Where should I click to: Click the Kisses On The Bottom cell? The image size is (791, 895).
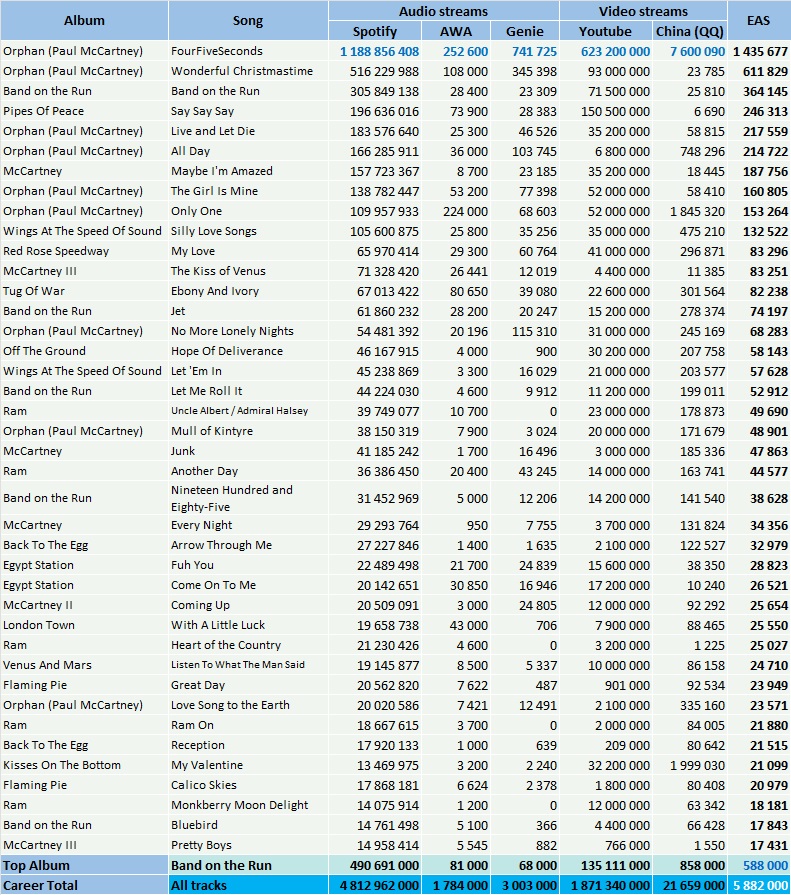[84, 764]
